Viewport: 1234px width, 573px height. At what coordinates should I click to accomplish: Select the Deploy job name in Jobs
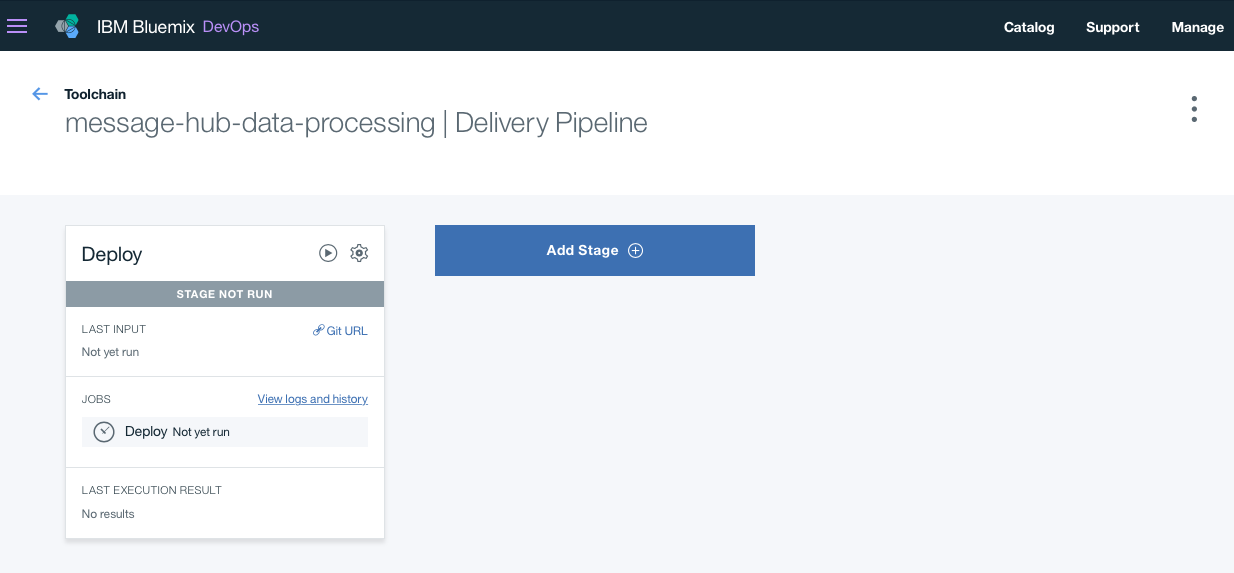(x=146, y=432)
